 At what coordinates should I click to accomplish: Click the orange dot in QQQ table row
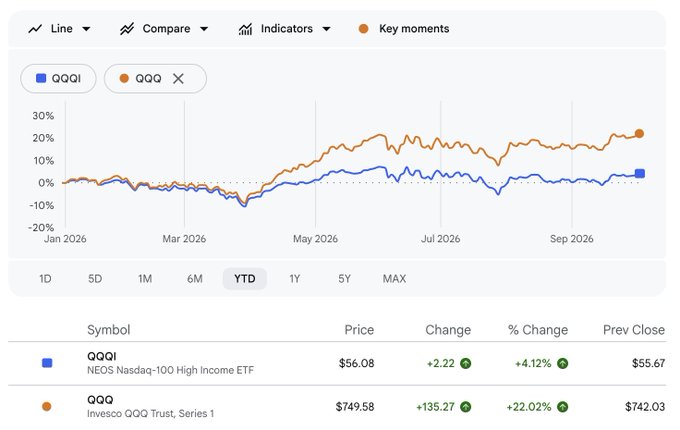click(x=46, y=407)
